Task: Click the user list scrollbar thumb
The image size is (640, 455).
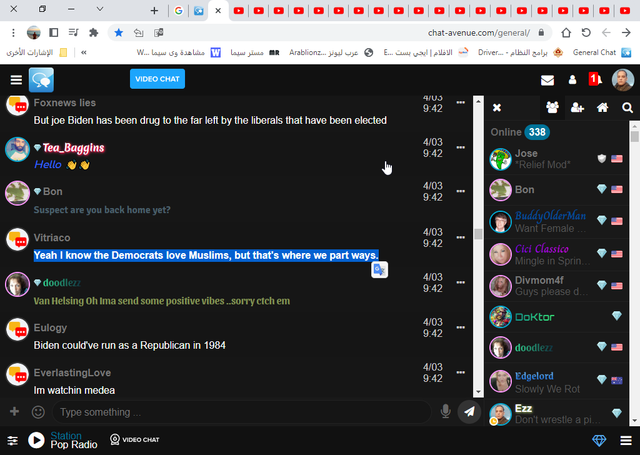Action: pyautogui.click(x=634, y=136)
